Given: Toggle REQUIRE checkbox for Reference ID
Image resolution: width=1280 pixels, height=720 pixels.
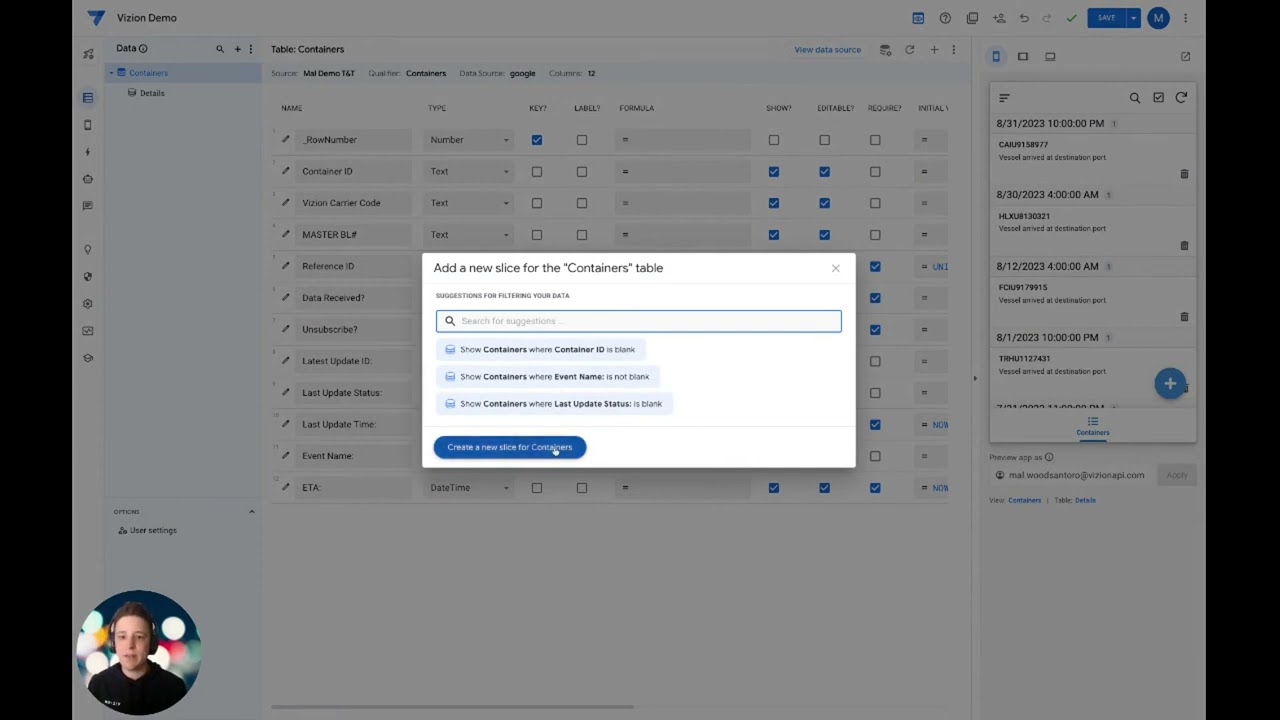Looking at the screenshot, I should pyautogui.click(x=875, y=266).
